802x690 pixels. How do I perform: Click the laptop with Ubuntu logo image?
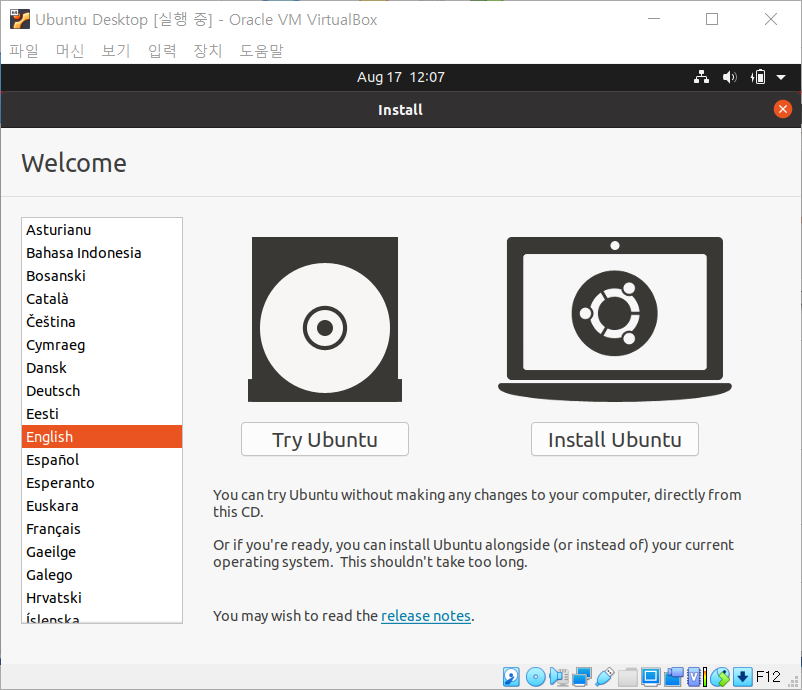615,319
